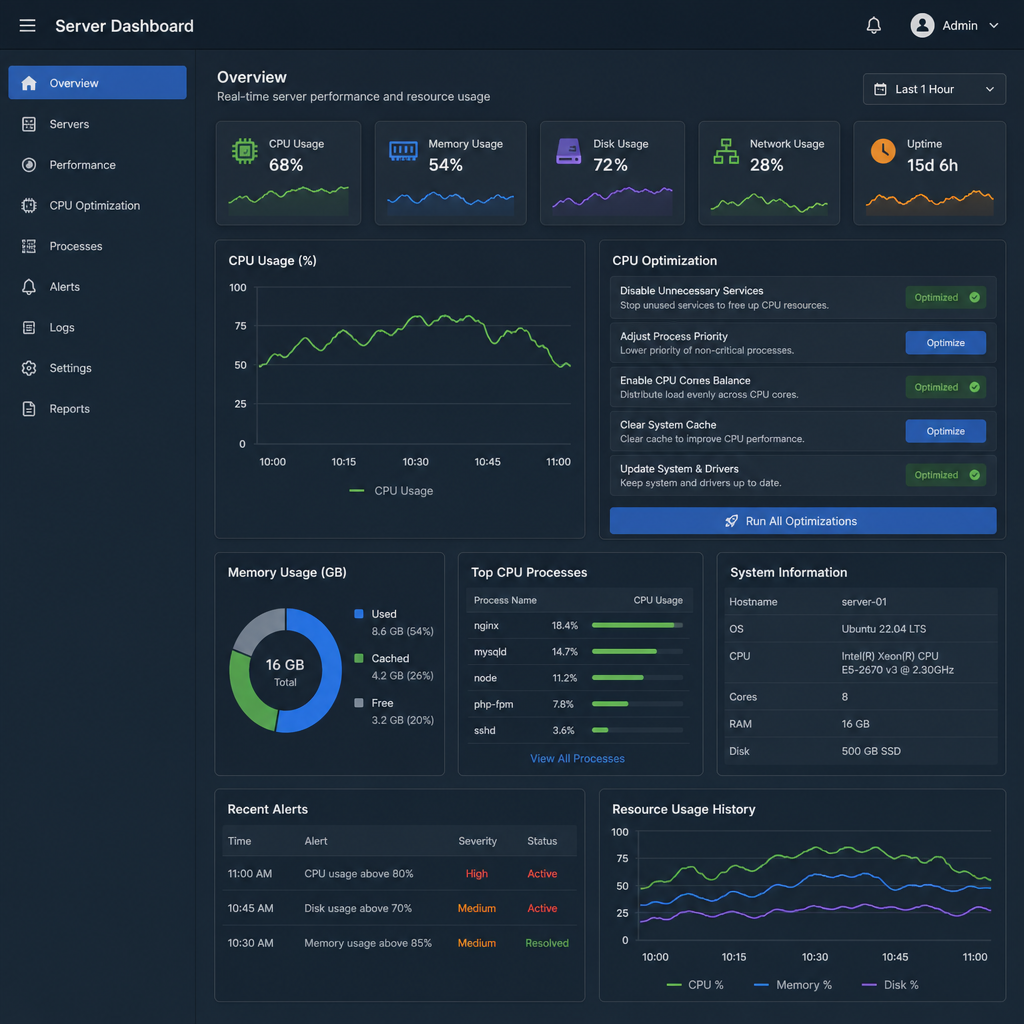Viewport: 1024px width, 1024px height.
Task: Open CPU Optimization menu item
Action: pyautogui.click(x=97, y=206)
